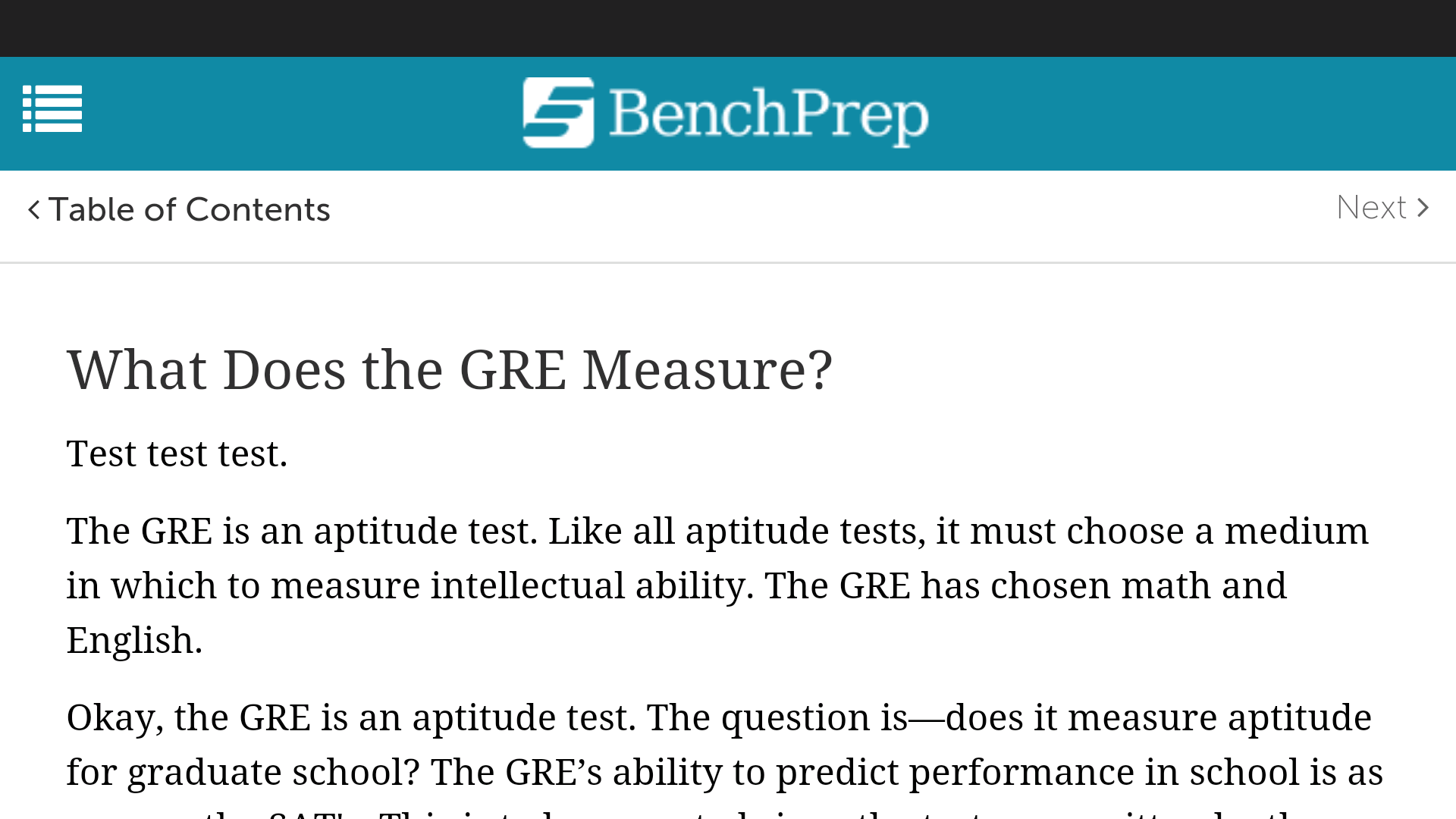This screenshot has width=1456, height=819.
Task: Click the right-pointing Next chevron
Action: pyautogui.click(x=1423, y=208)
